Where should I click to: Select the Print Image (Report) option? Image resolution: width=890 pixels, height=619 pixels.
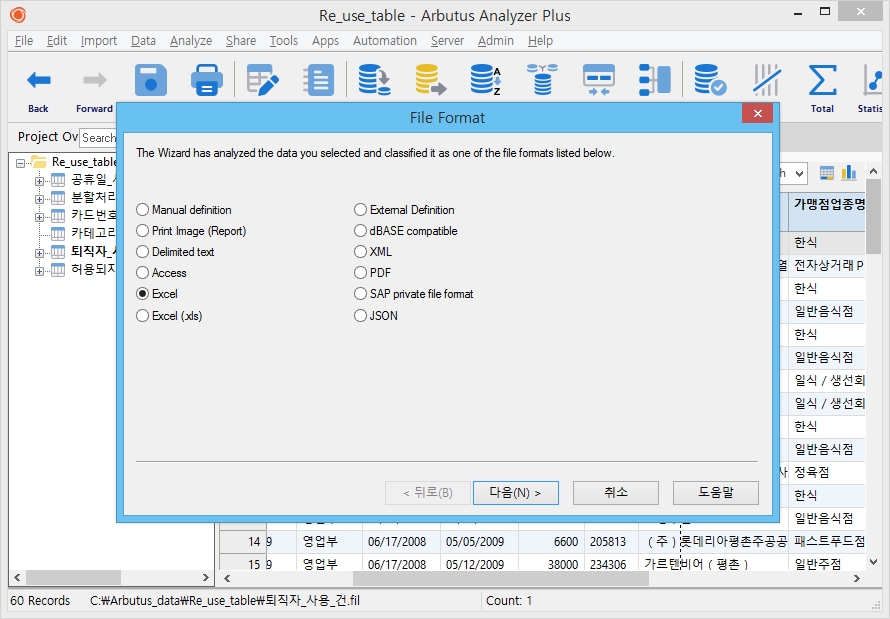(142, 231)
